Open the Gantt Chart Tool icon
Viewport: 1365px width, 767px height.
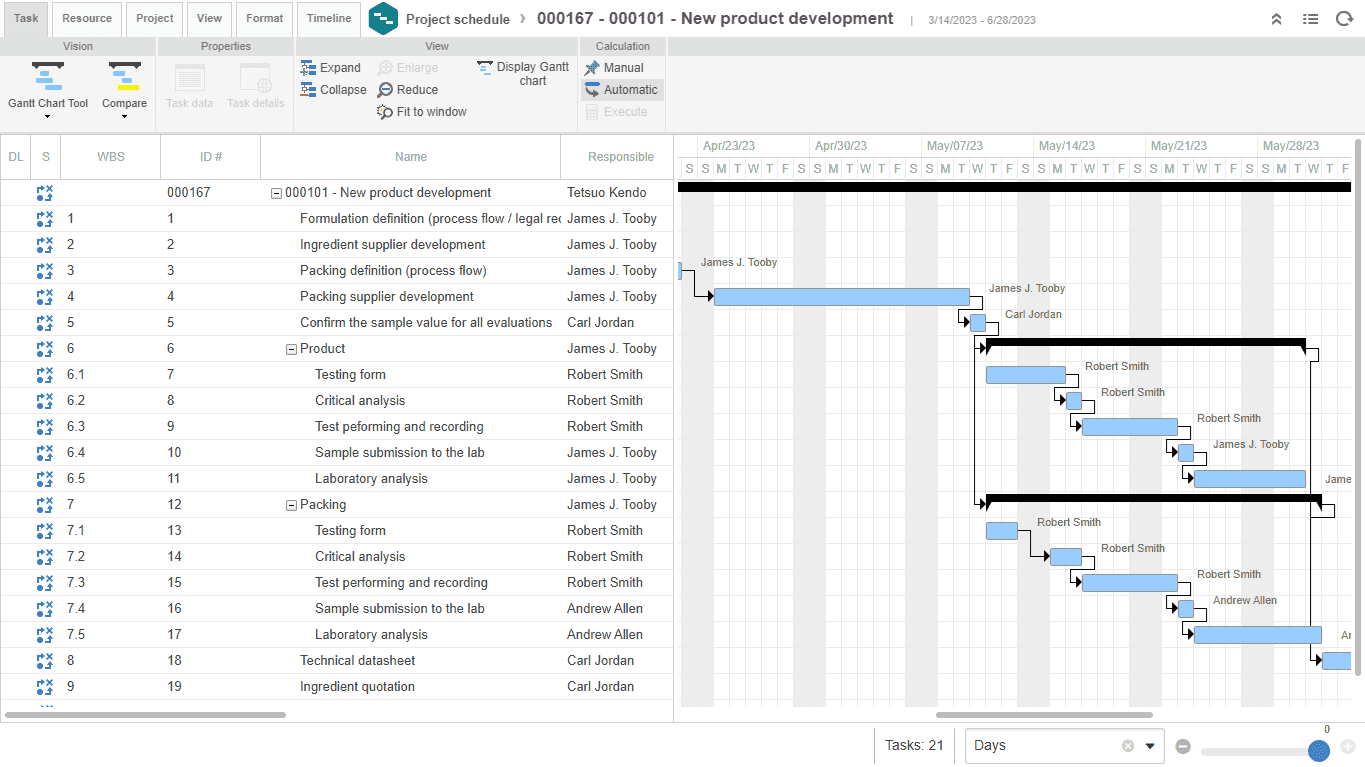(x=47, y=77)
